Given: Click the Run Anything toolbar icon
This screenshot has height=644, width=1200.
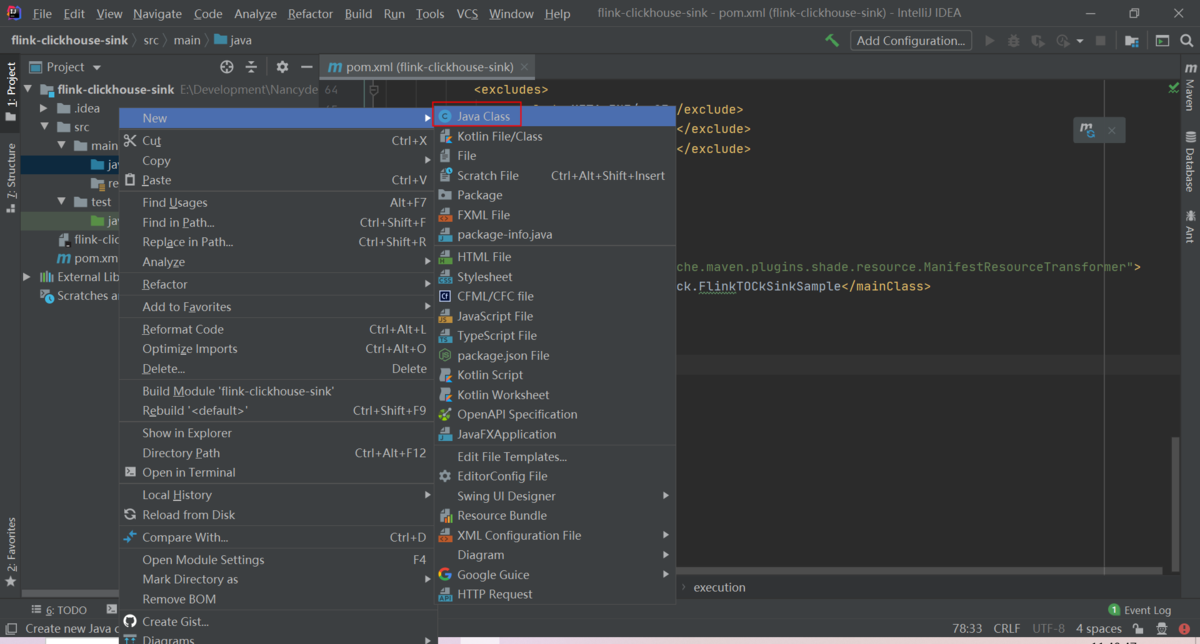Looking at the screenshot, I should click(1162, 41).
